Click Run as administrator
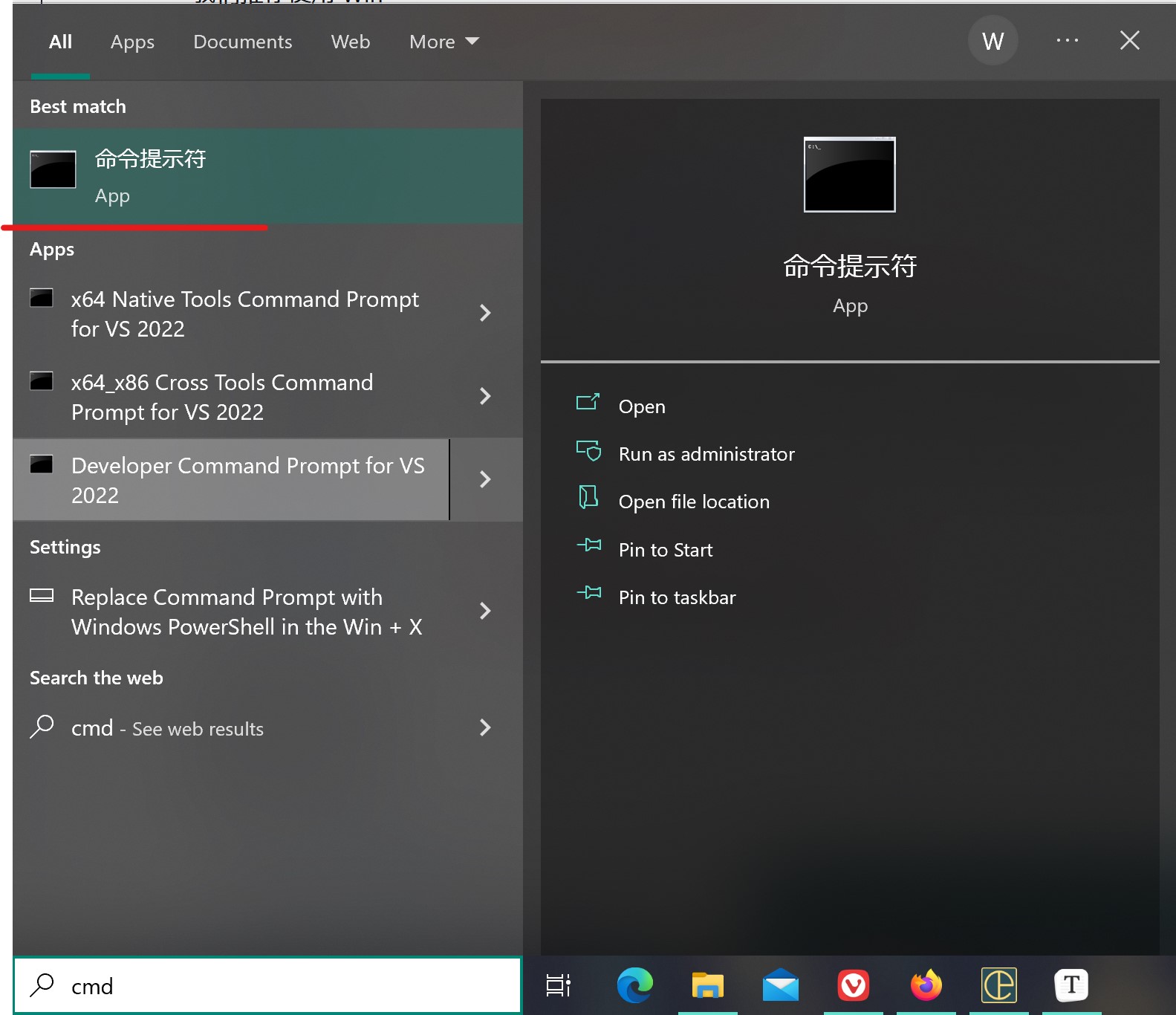 (x=706, y=454)
